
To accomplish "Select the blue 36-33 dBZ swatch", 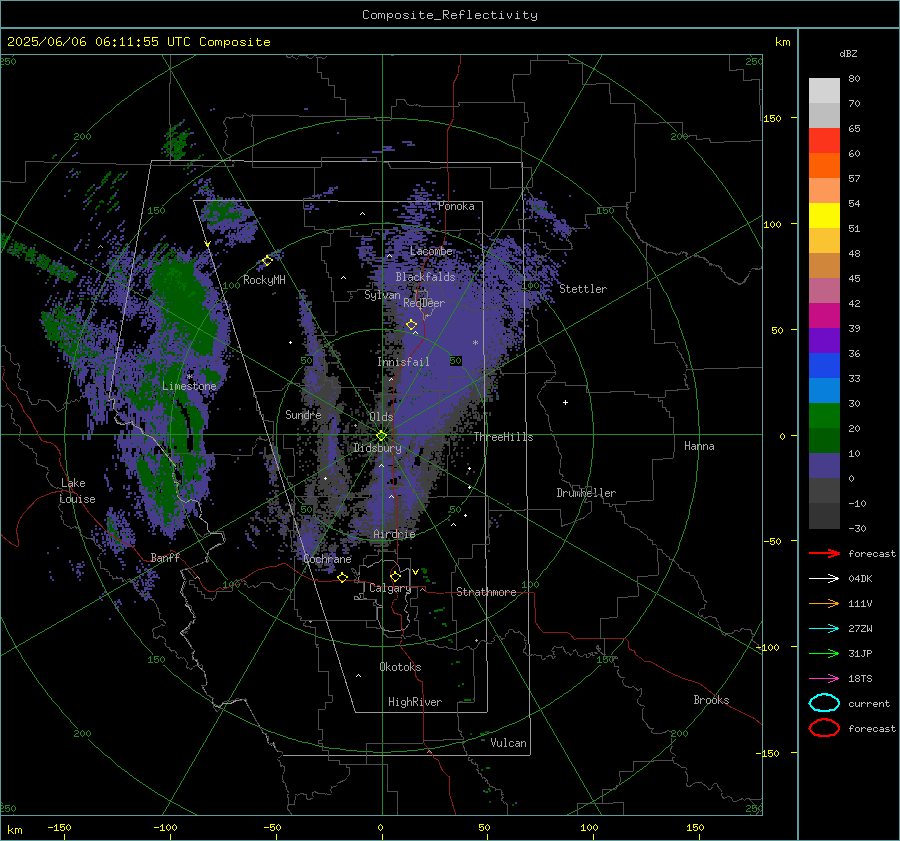I will point(824,366).
